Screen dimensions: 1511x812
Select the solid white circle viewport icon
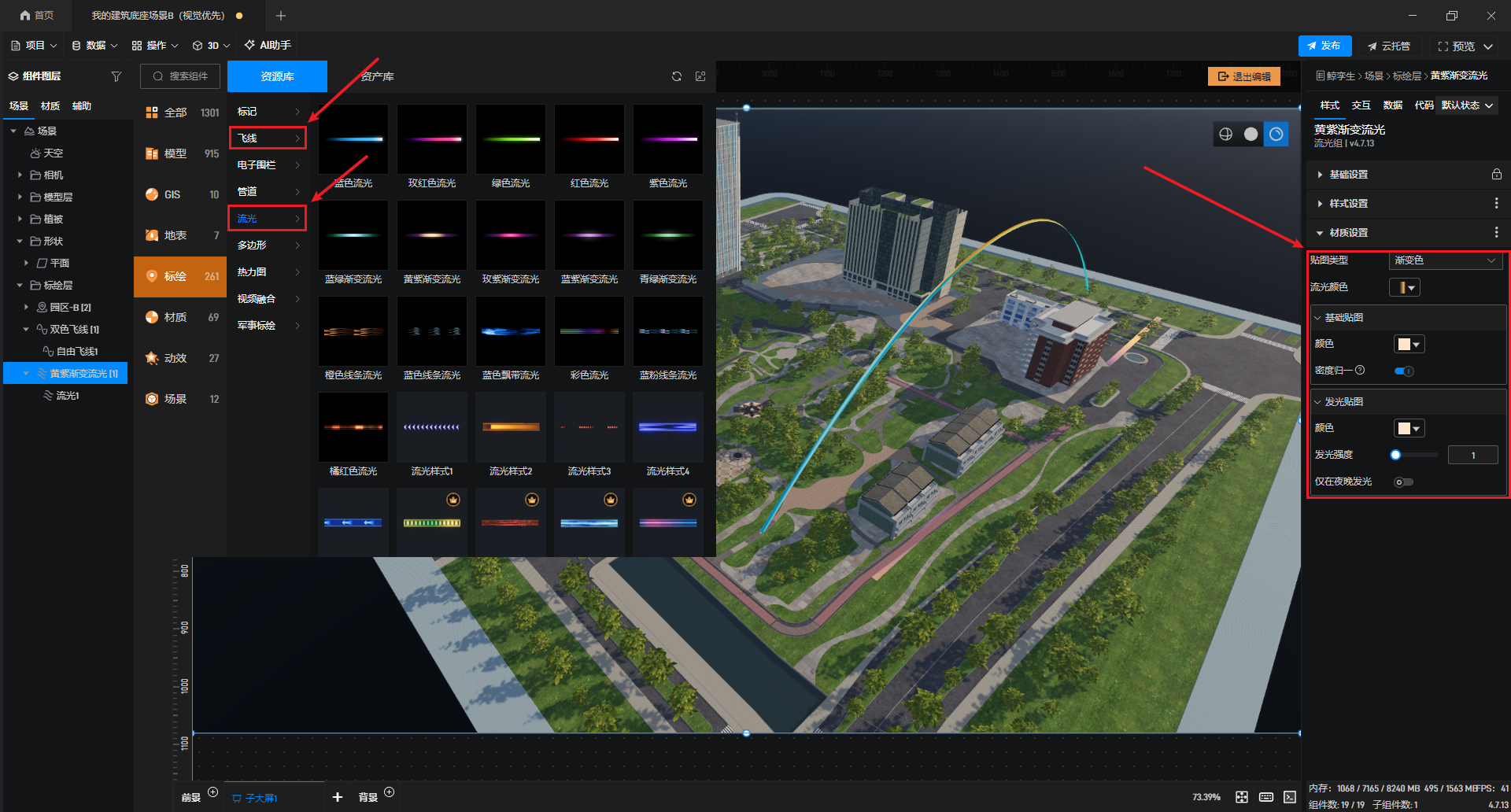1251,135
